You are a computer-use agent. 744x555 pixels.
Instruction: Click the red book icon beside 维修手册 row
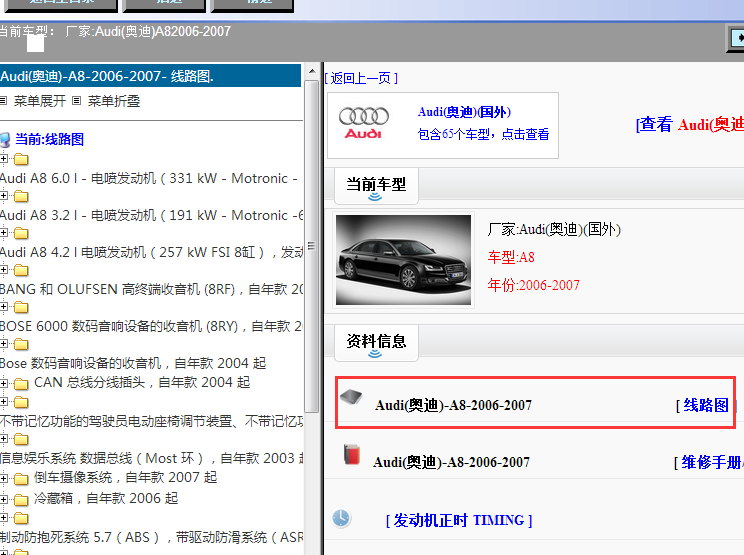pyautogui.click(x=352, y=454)
